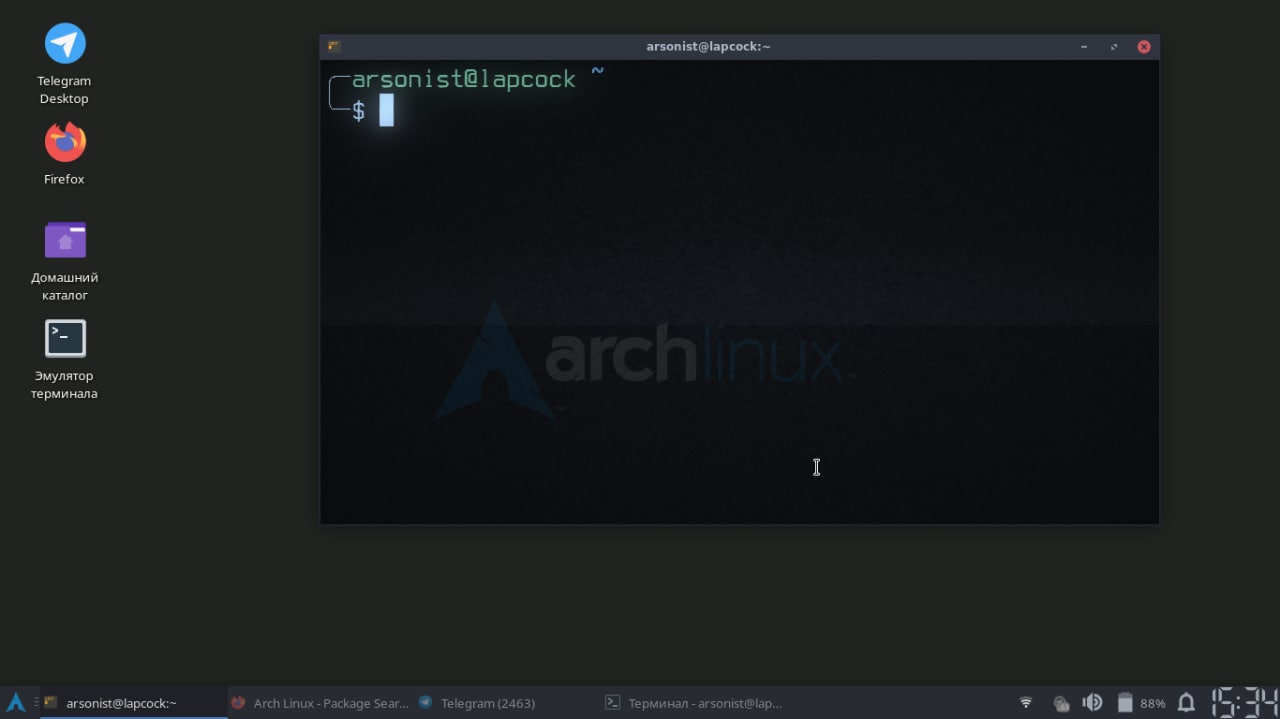Screen dimensions: 1280x719
Task: Click the battery indicator icon
Action: click(1125, 703)
